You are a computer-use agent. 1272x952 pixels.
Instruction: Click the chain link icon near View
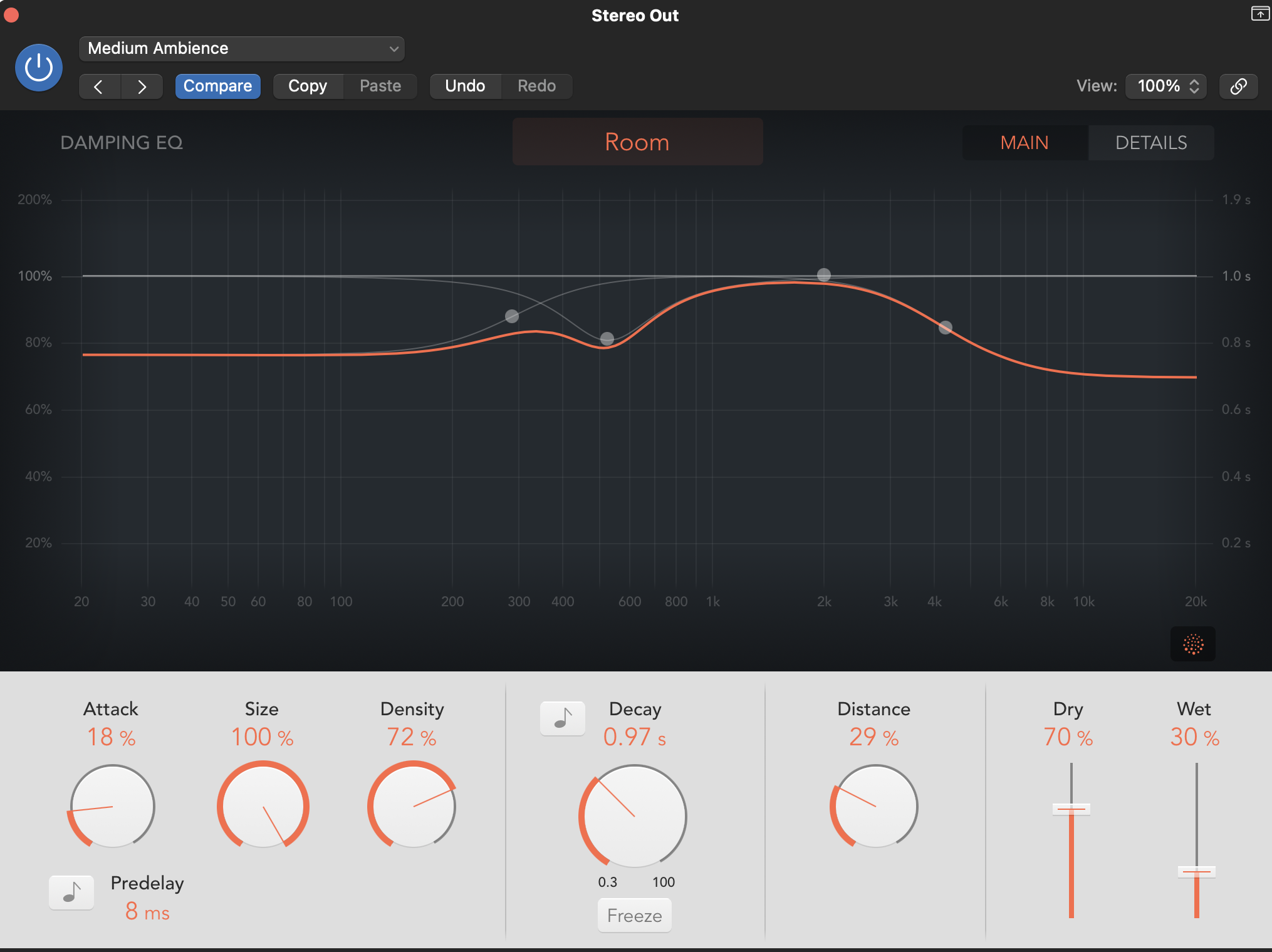pos(1238,86)
